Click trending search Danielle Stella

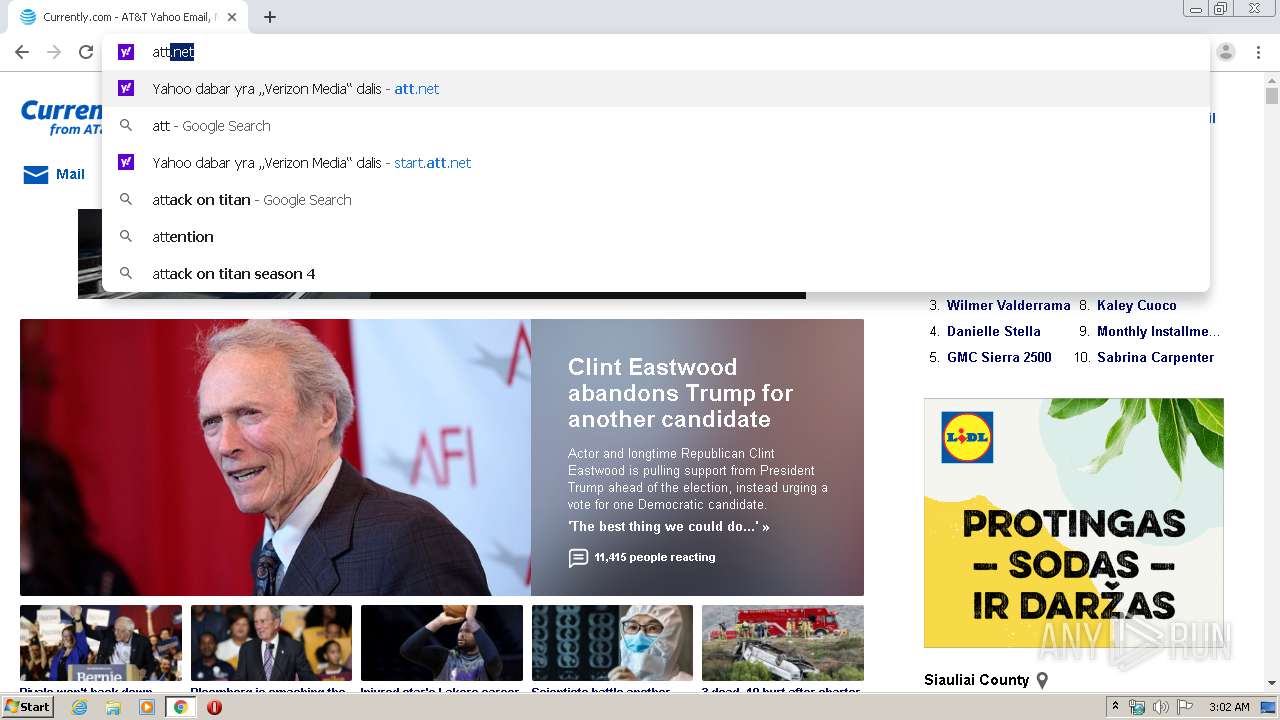[x=994, y=331]
